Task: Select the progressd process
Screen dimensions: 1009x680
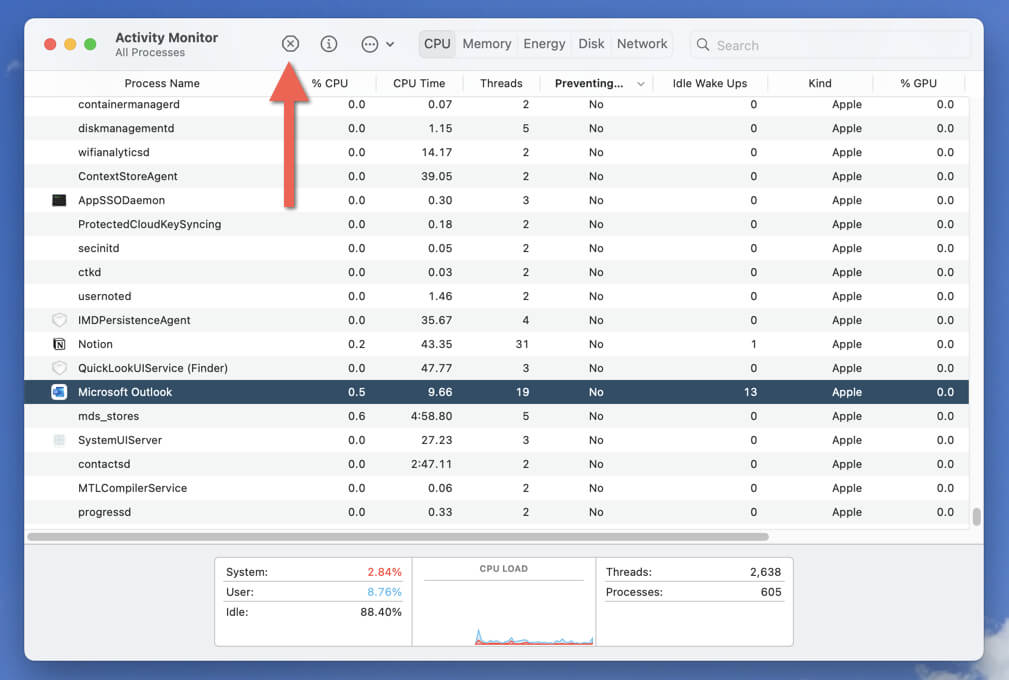Action: coord(496,512)
